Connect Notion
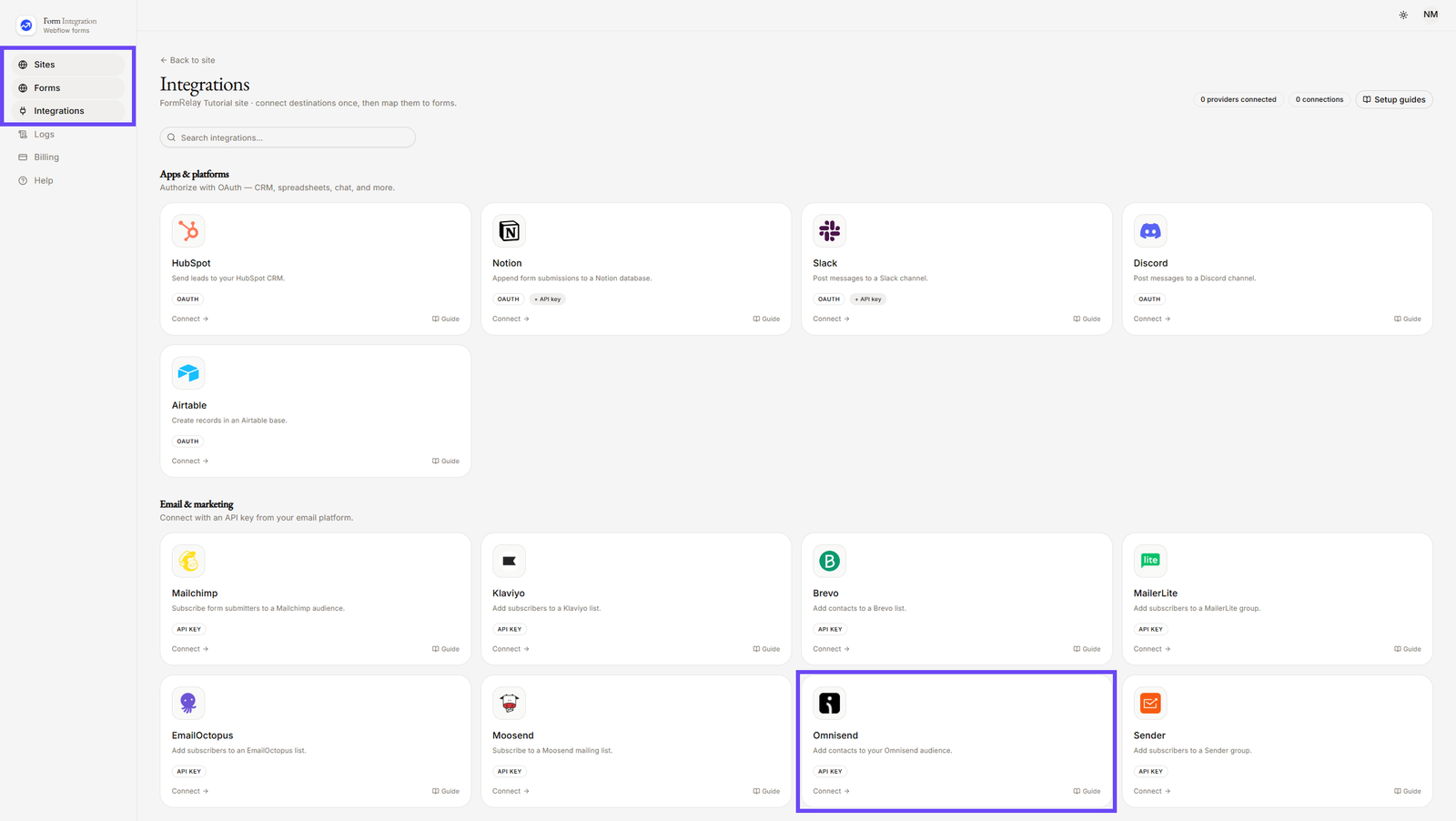Image resolution: width=1456 pixels, height=821 pixels. pos(511,319)
